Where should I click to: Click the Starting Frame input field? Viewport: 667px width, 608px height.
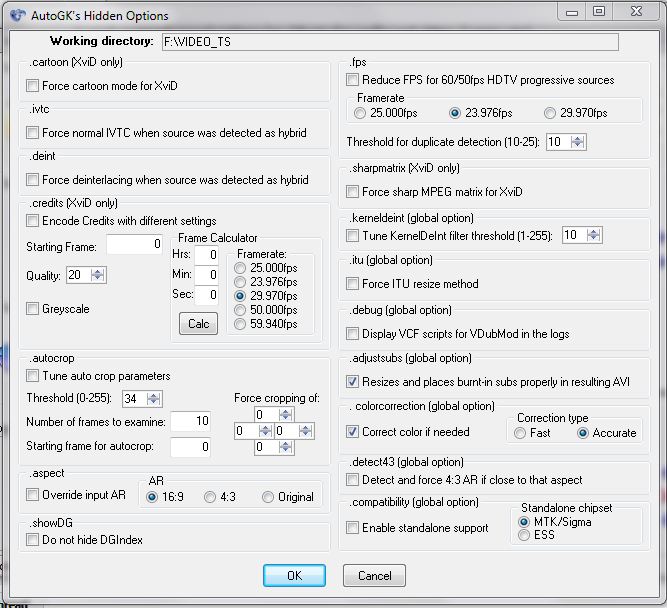pyautogui.click(x=134, y=244)
